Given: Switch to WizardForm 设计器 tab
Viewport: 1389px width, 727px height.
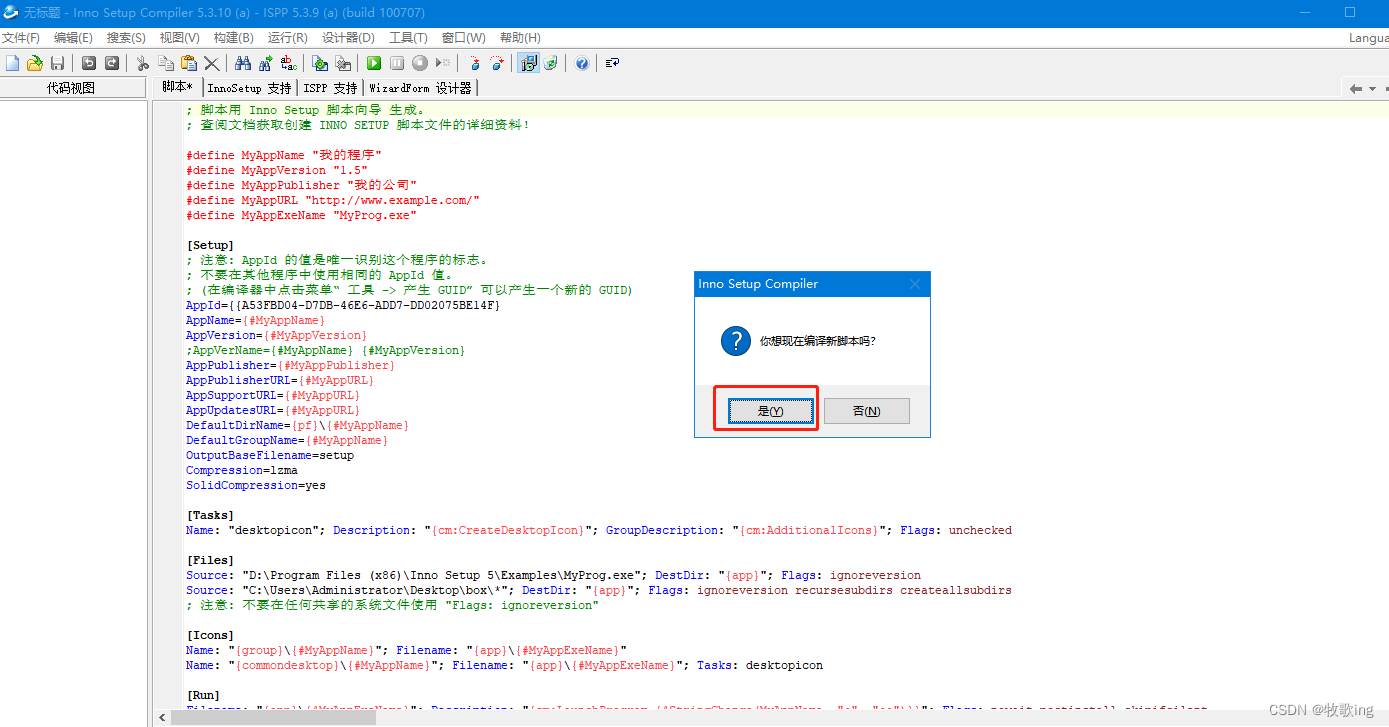Looking at the screenshot, I should pyautogui.click(x=420, y=88).
